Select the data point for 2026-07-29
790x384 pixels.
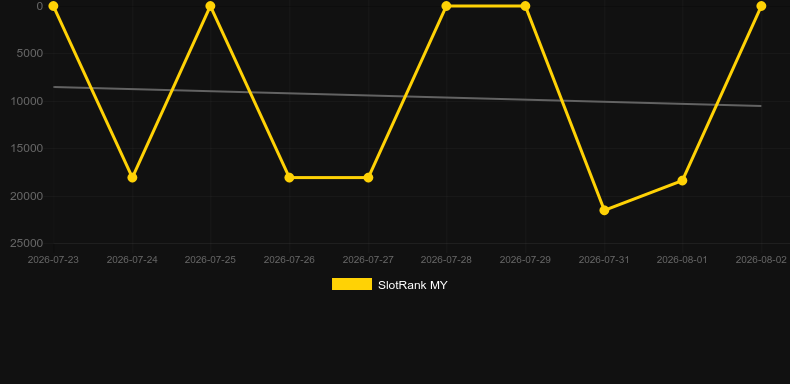(x=525, y=6)
